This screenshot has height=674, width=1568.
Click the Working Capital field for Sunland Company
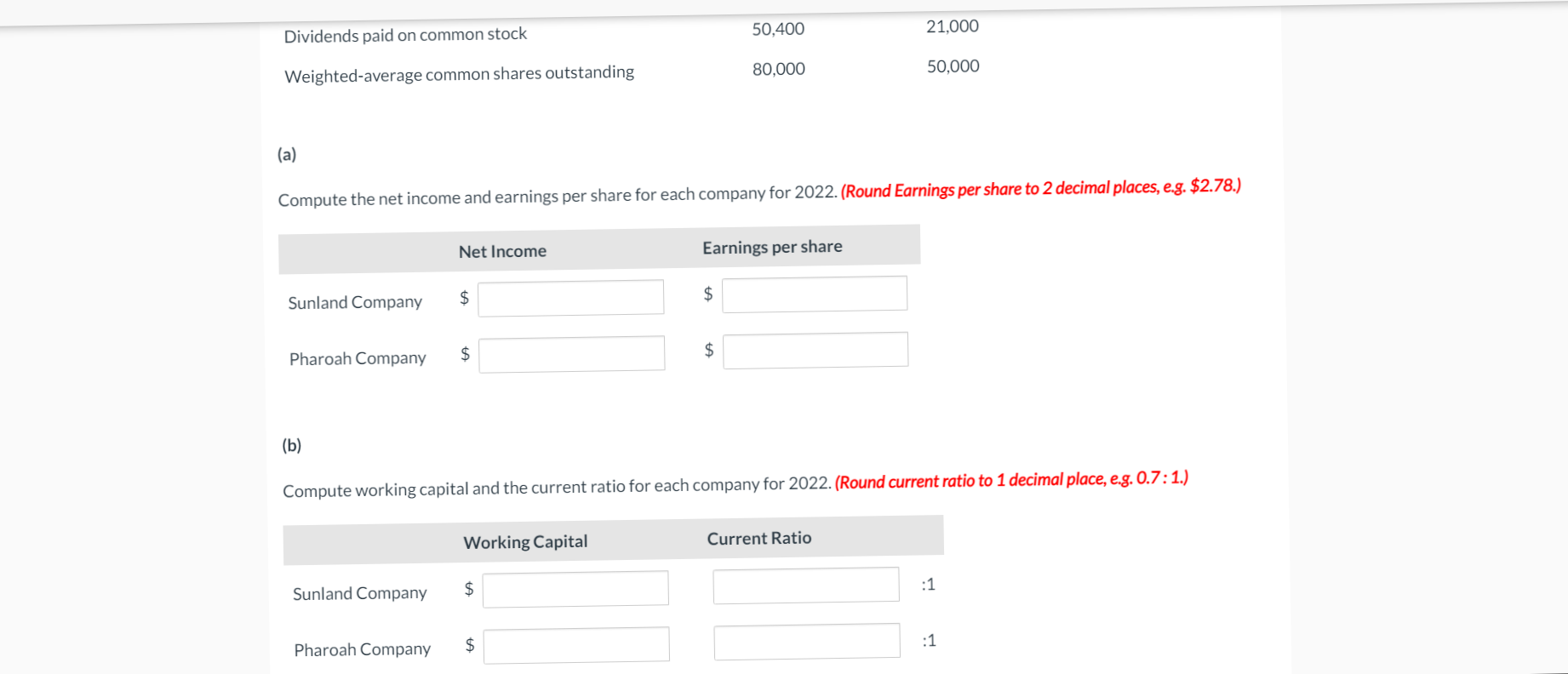point(575,587)
